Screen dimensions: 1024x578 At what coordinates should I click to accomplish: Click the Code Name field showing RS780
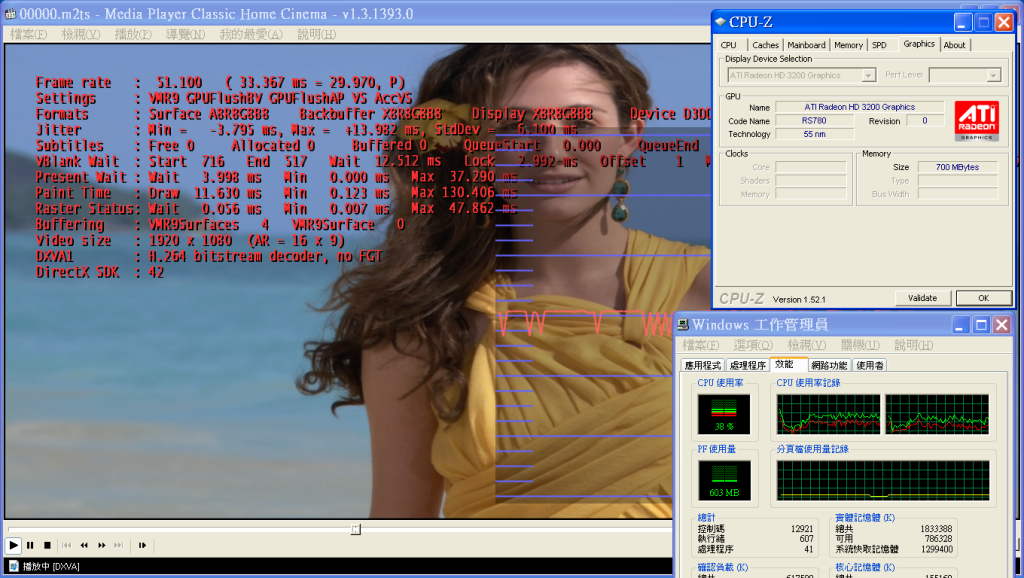pos(814,121)
